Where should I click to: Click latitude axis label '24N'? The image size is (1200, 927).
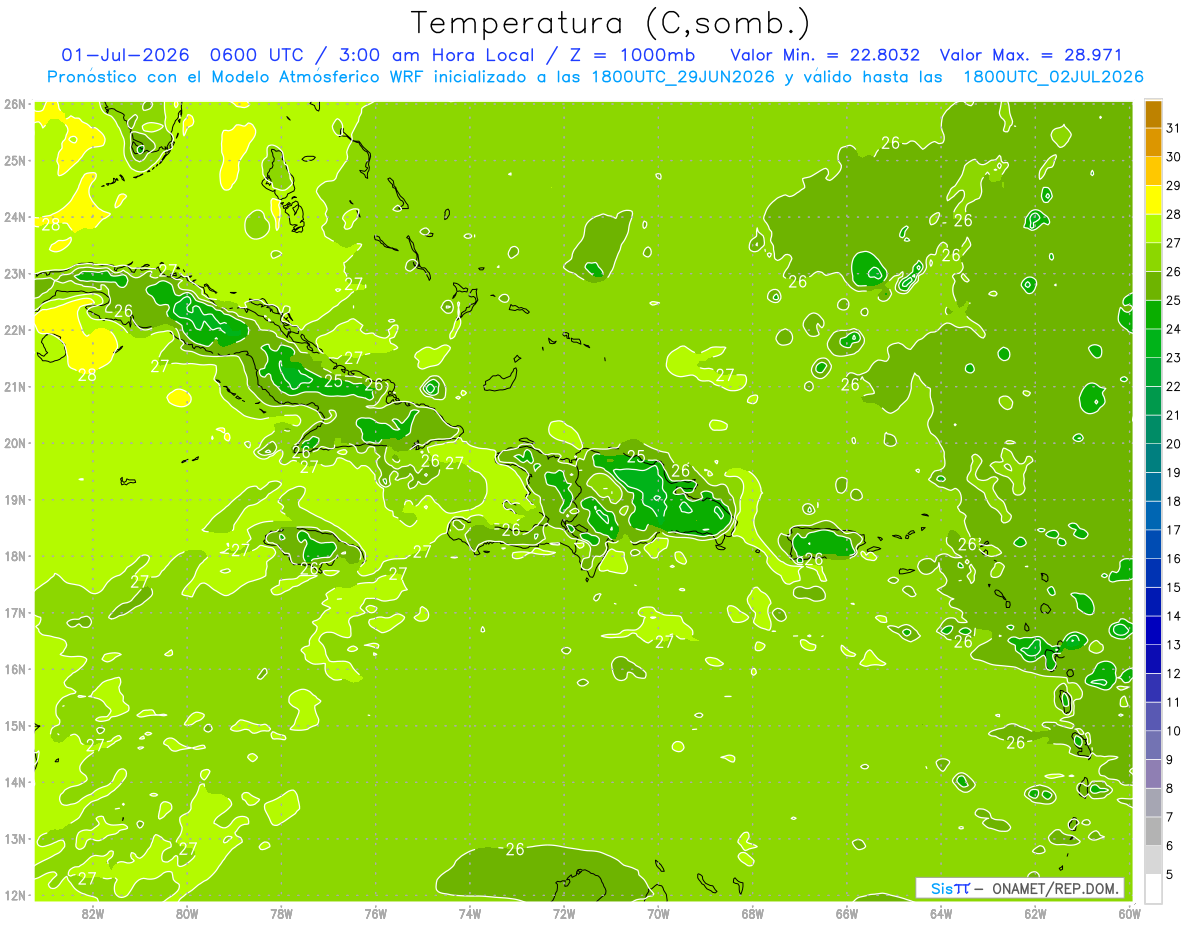pos(14,217)
